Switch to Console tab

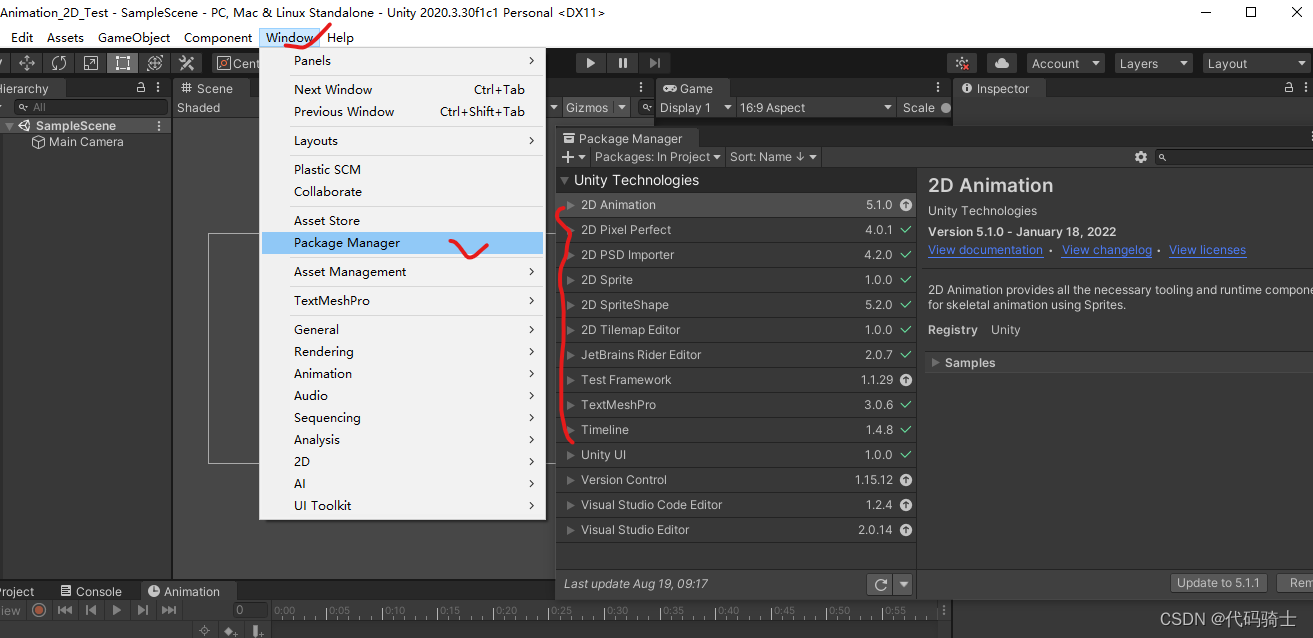pos(91,591)
